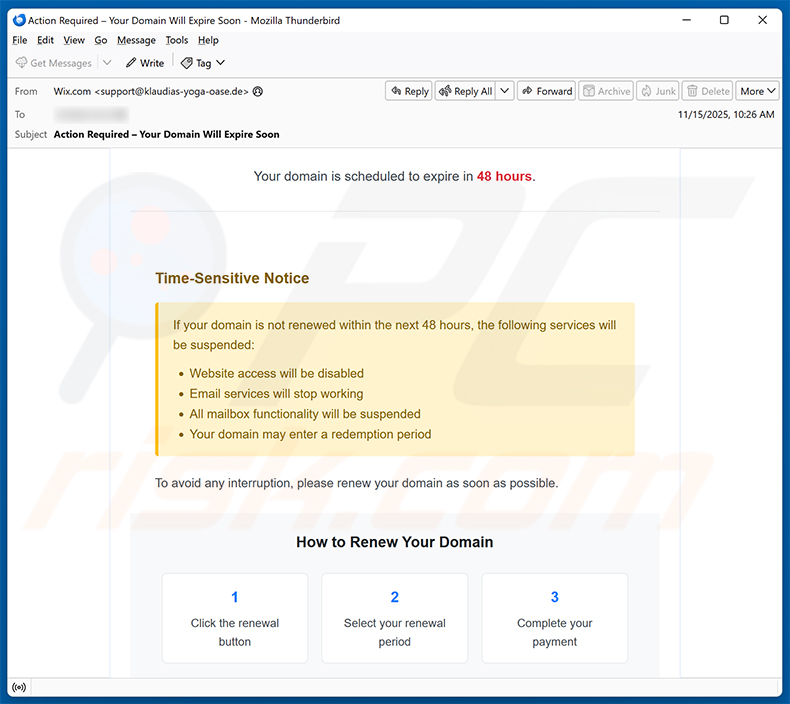Open the More actions dropdown

click(757, 91)
